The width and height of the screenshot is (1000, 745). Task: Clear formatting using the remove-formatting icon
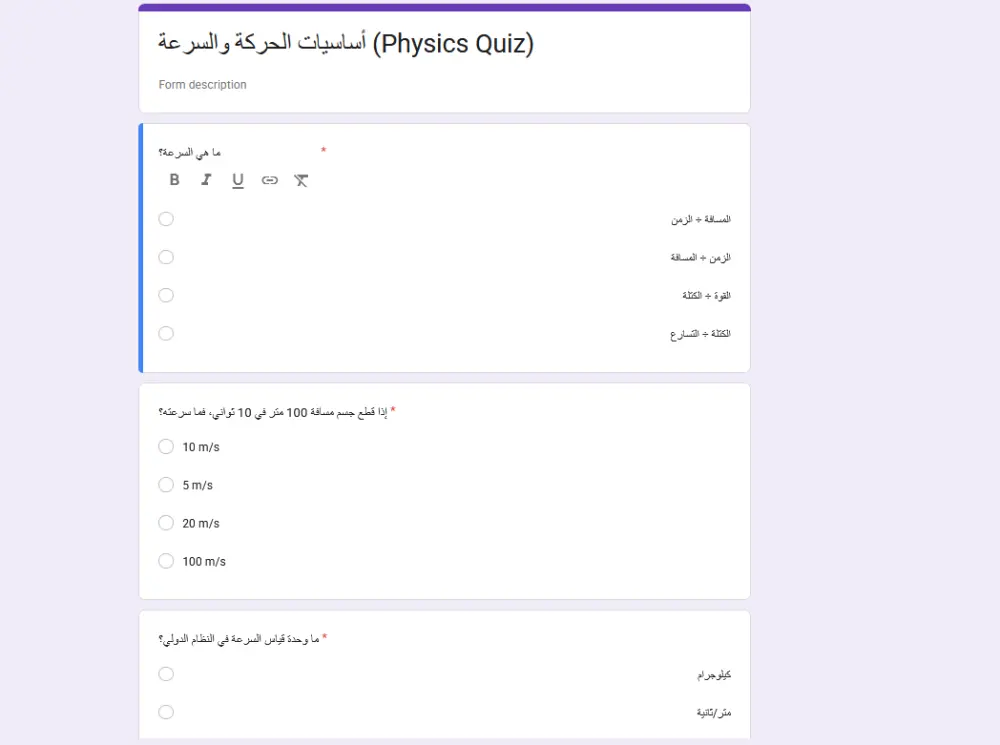[x=301, y=180]
